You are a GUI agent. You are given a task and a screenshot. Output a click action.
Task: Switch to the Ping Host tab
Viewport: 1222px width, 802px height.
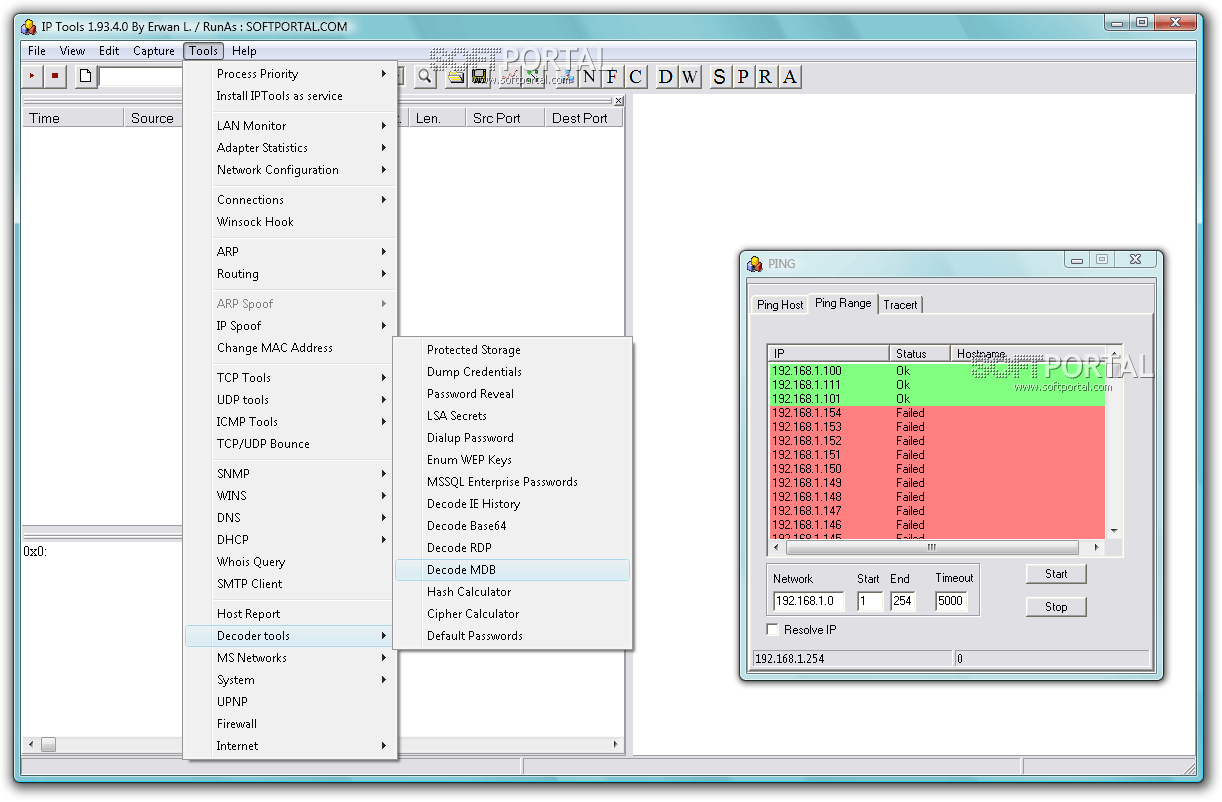(780, 305)
